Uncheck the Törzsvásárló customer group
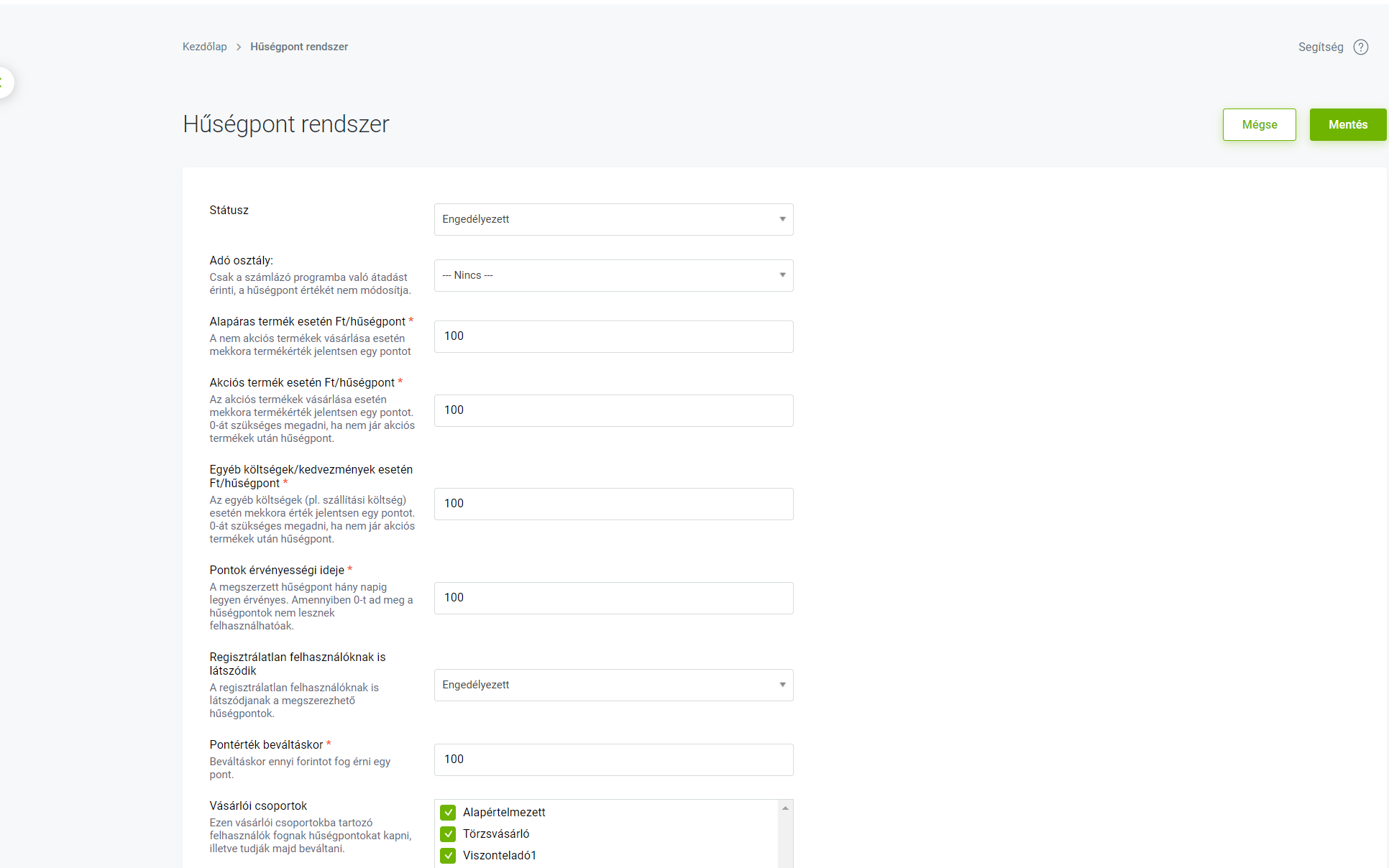Image resolution: width=1389 pixels, height=868 pixels. [448, 834]
